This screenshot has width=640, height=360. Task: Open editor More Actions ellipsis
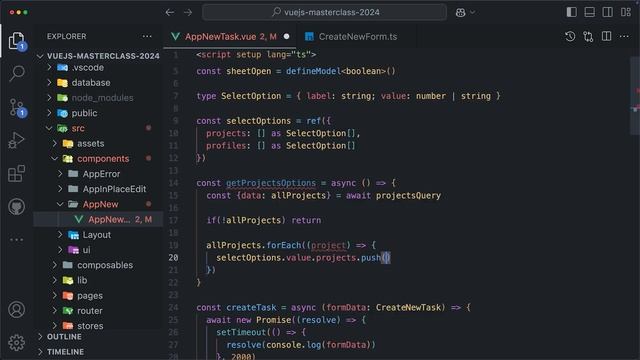(x=624, y=37)
